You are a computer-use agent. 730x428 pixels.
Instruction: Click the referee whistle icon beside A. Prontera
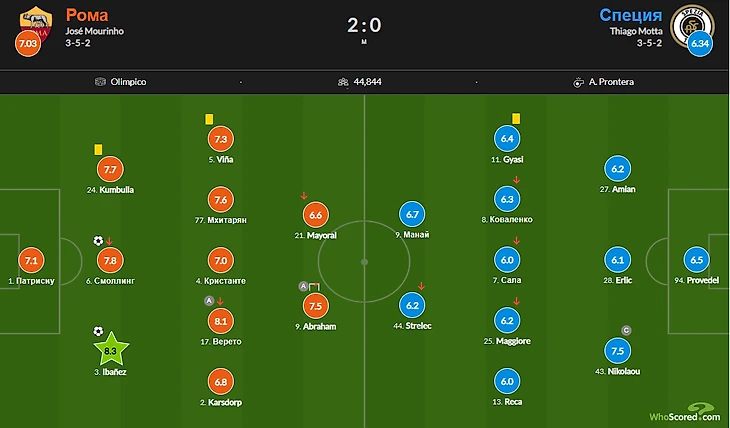(x=579, y=83)
